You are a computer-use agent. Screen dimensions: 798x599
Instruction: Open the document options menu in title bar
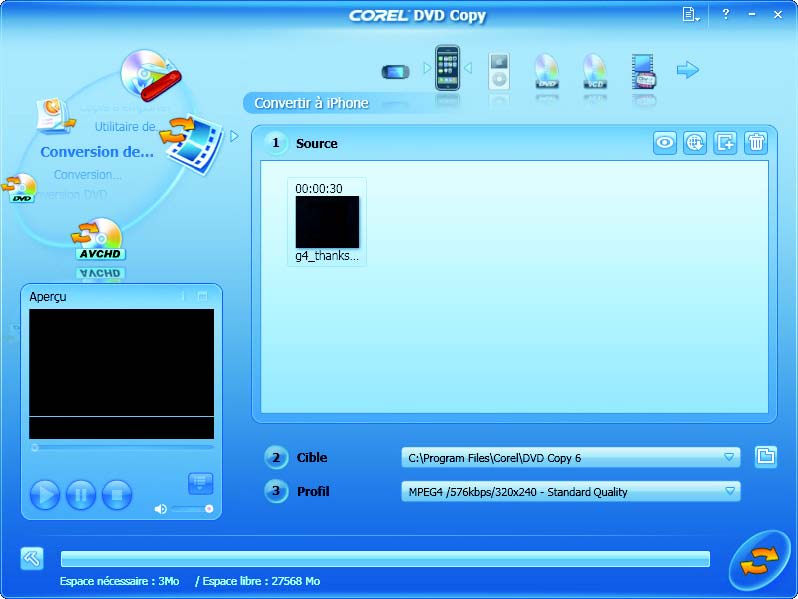[x=690, y=15]
